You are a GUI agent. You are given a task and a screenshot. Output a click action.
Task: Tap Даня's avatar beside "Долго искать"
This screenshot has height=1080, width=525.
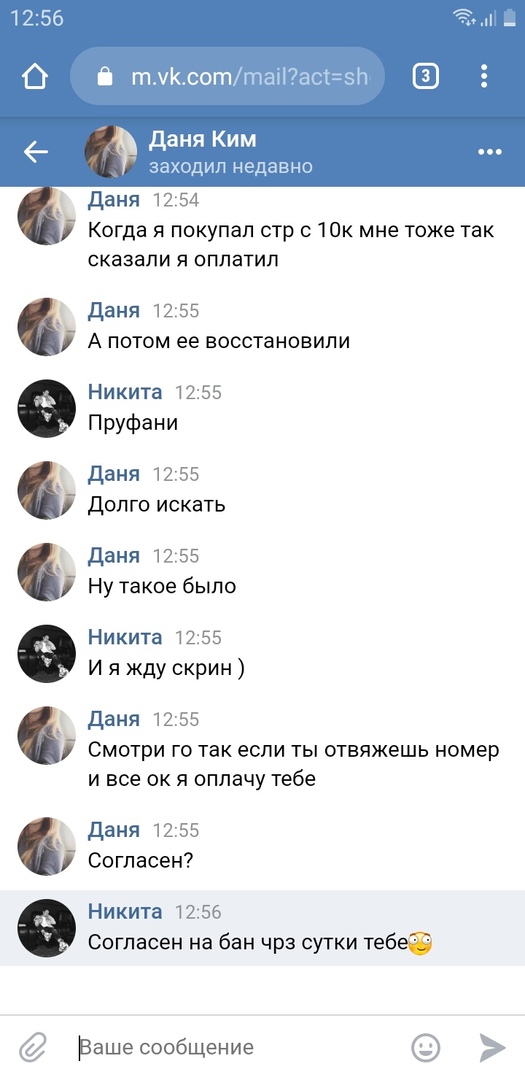tap(46, 490)
